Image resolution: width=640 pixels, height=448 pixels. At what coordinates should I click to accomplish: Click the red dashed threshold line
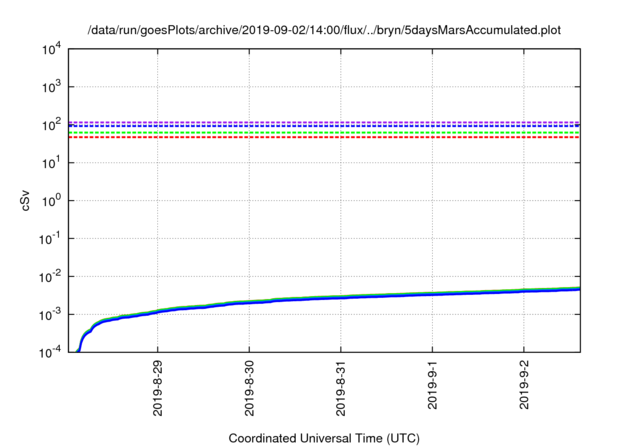click(324, 137)
